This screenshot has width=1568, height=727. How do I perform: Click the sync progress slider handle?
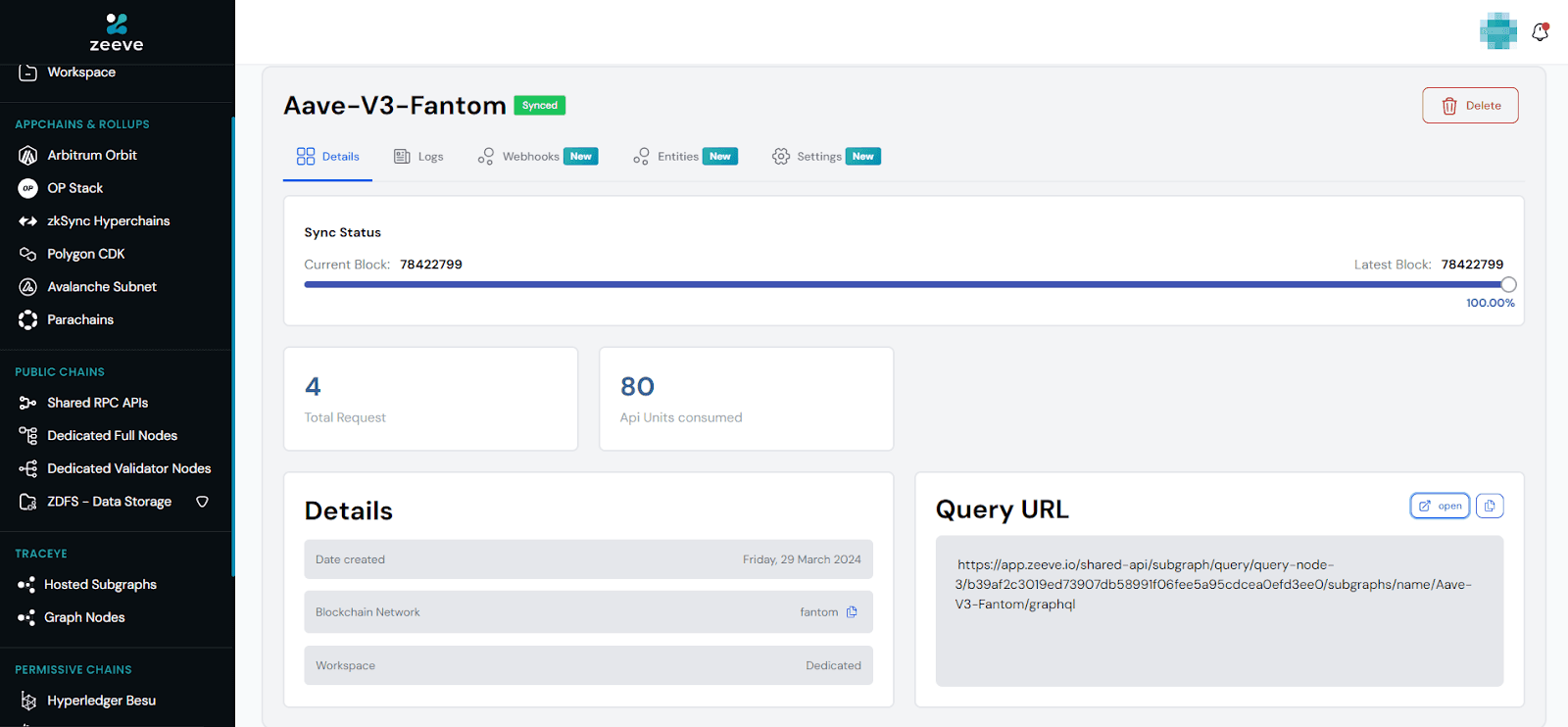(x=1508, y=285)
